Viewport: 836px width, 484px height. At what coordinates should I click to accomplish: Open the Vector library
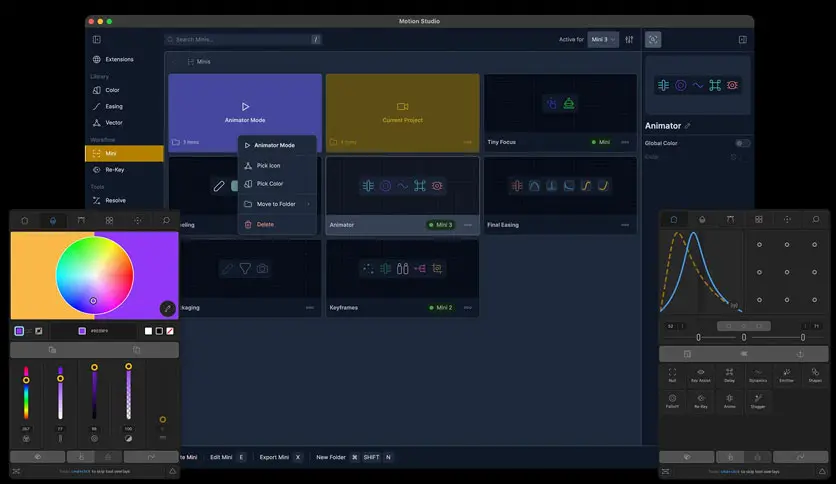[x=108, y=123]
